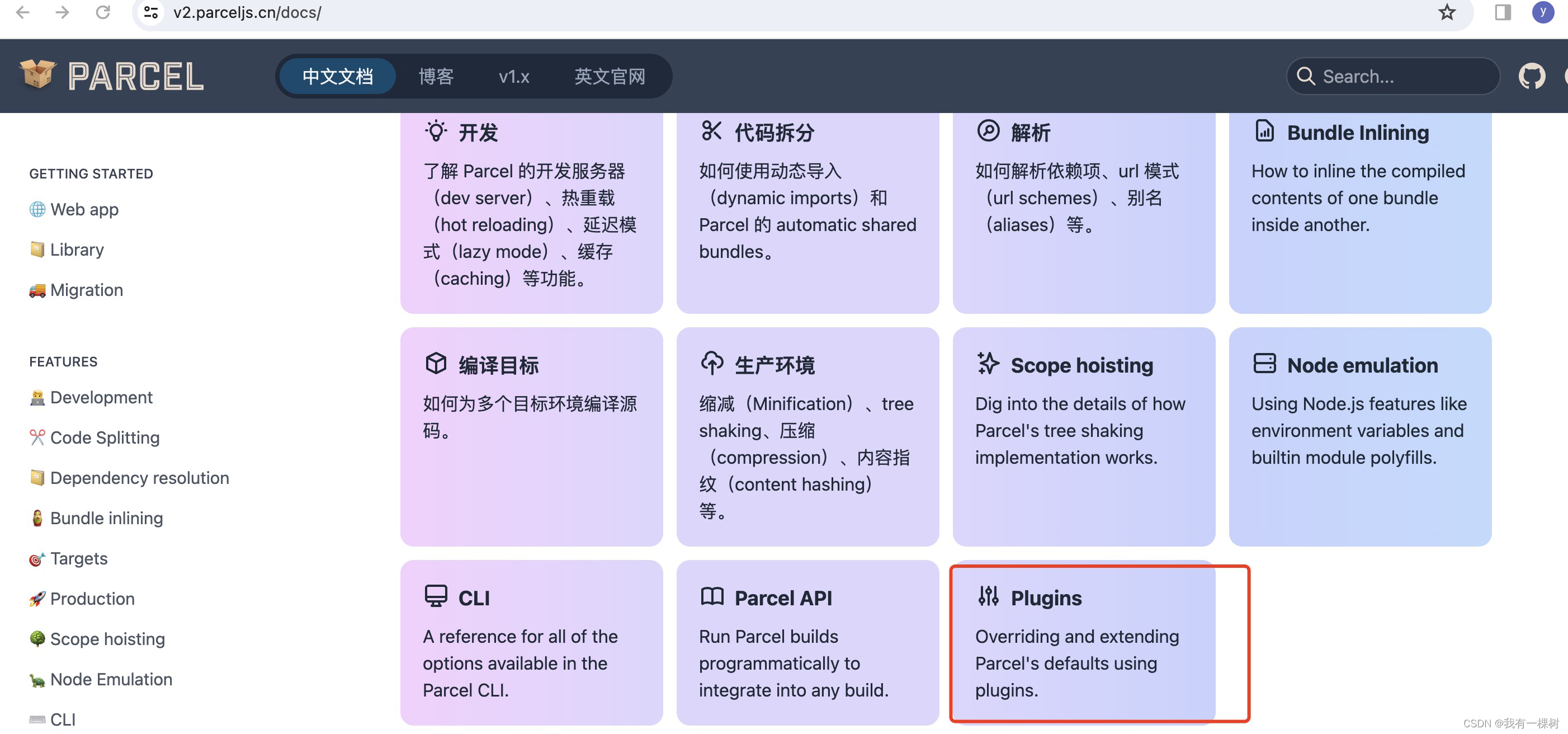
Task: Click the address bar URL
Action: (247, 12)
